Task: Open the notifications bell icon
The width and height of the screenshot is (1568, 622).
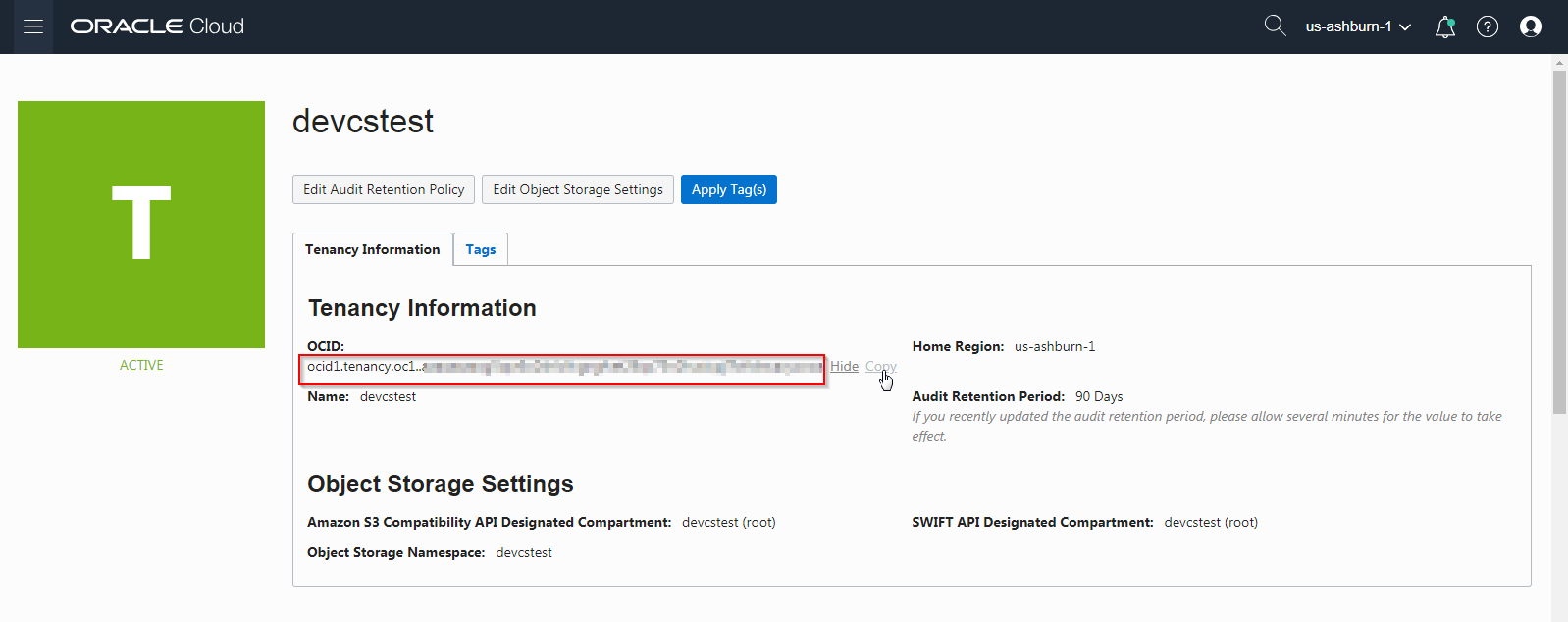Action: 1444,27
